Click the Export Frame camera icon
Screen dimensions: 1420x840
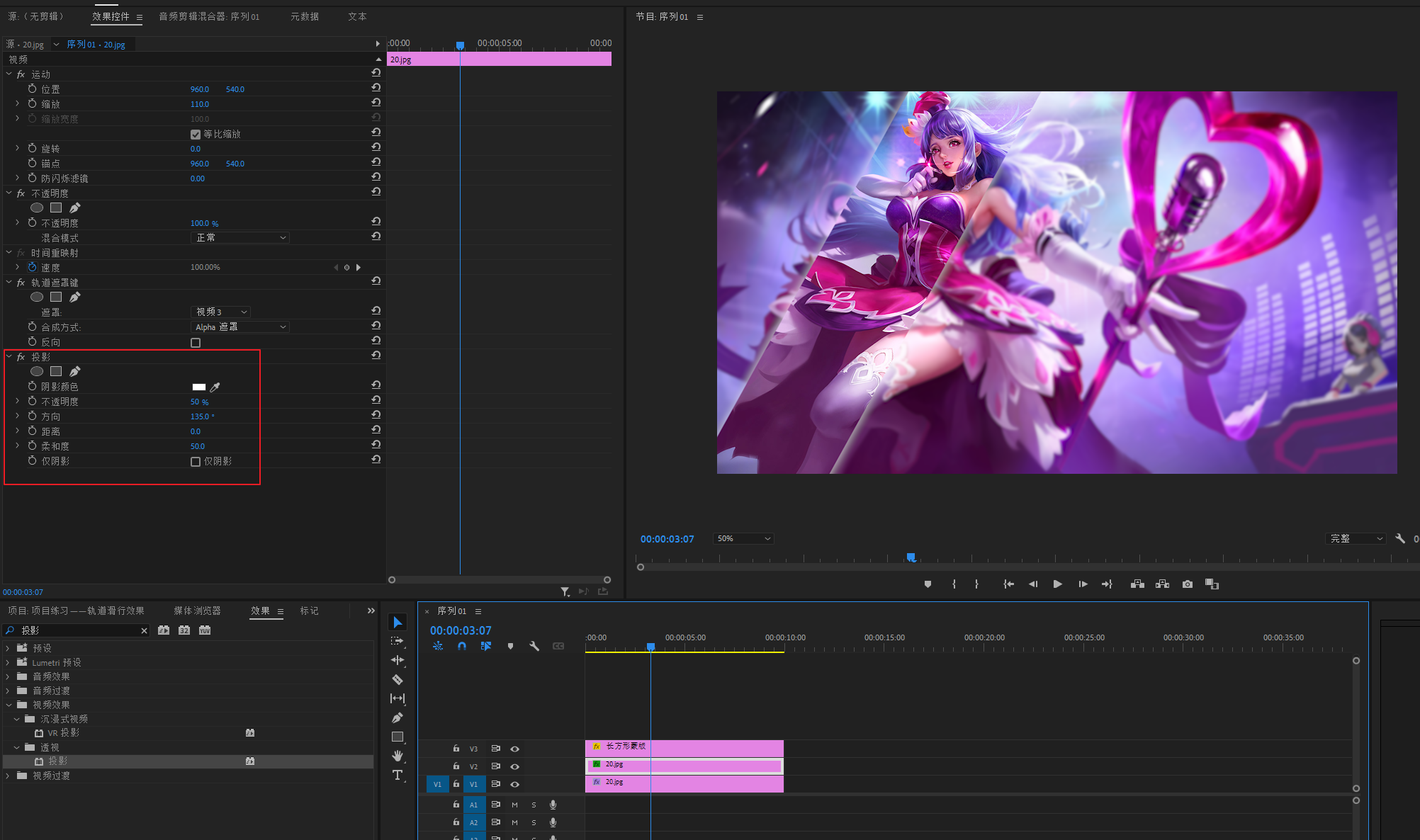[1188, 584]
